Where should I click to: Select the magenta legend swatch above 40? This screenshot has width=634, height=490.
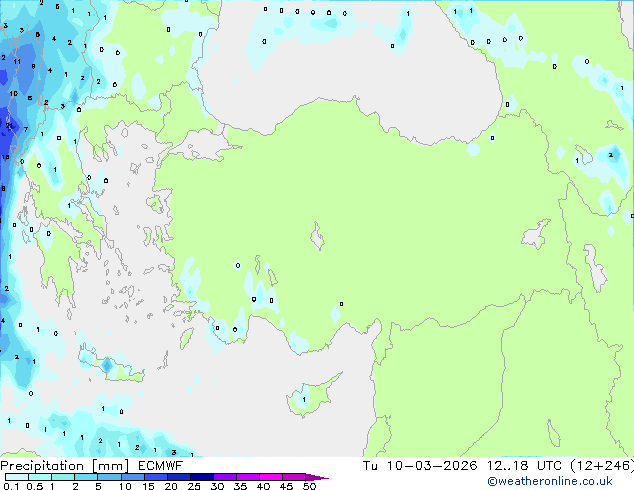pyautogui.click(x=271, y=477)
